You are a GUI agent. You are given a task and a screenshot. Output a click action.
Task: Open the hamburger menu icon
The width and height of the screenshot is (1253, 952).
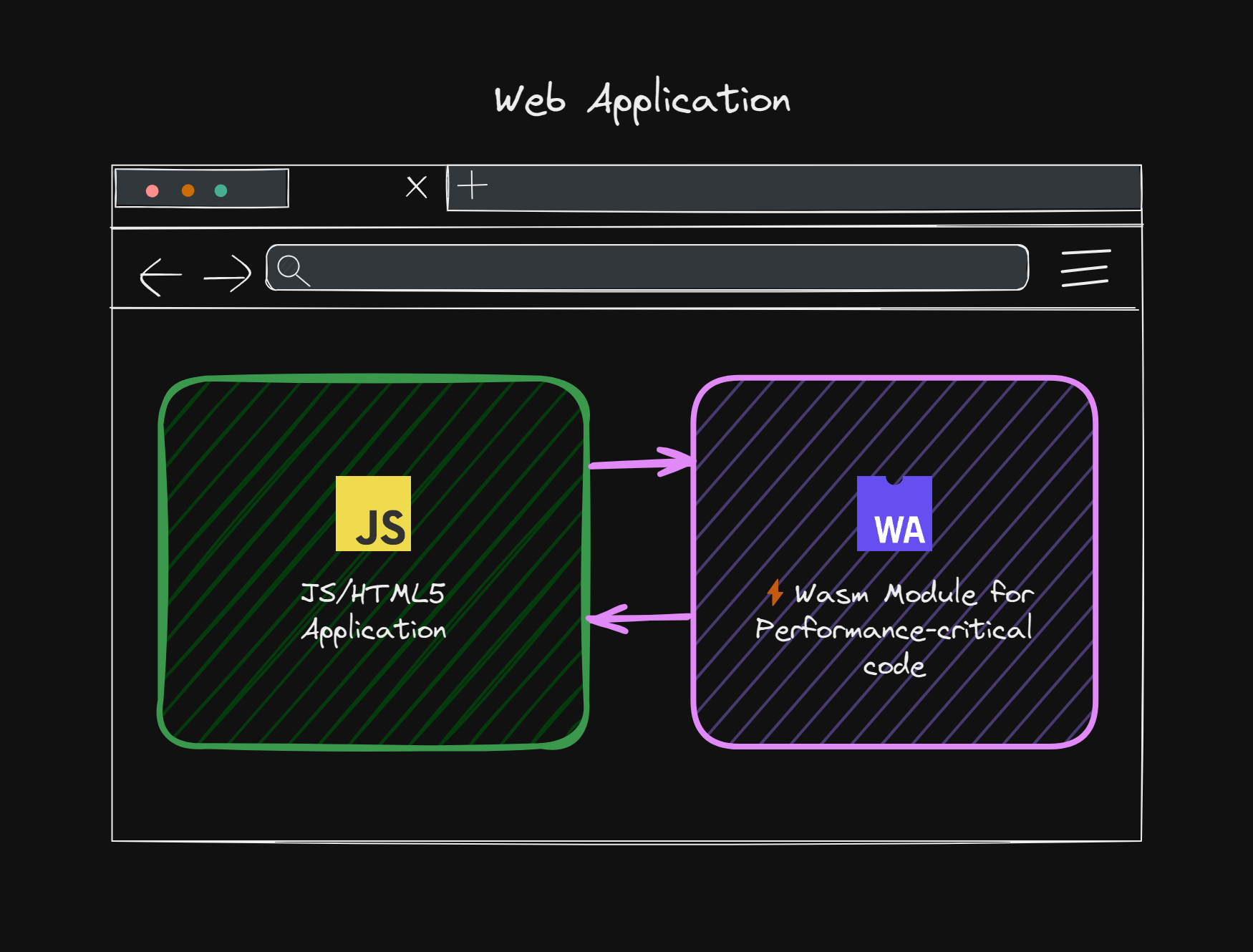tap(1085, 268)
